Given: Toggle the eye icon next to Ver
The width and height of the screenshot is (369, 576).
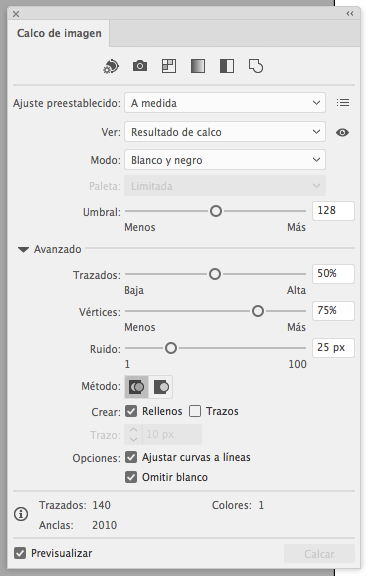Looking at the screenshot, I should click(x=343, y=132).
